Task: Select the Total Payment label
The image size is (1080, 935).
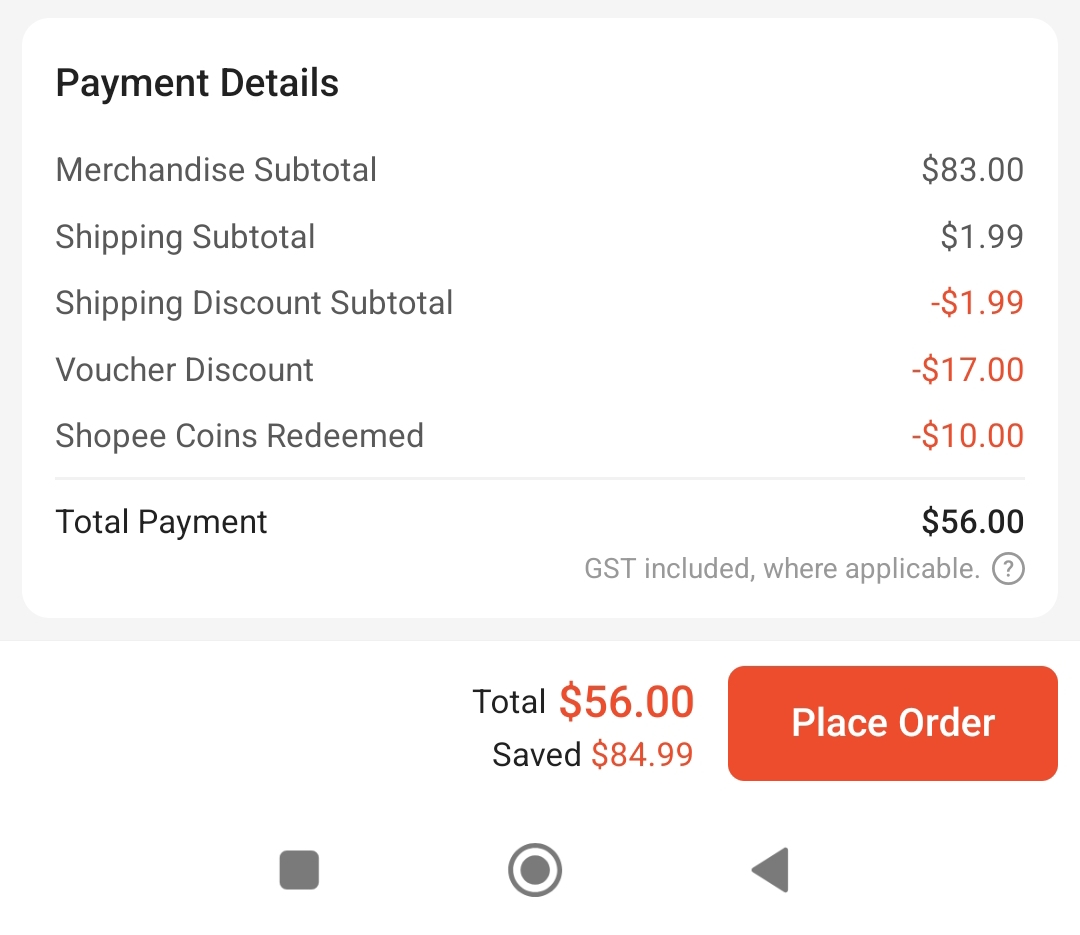Action: tap(161, 522)
